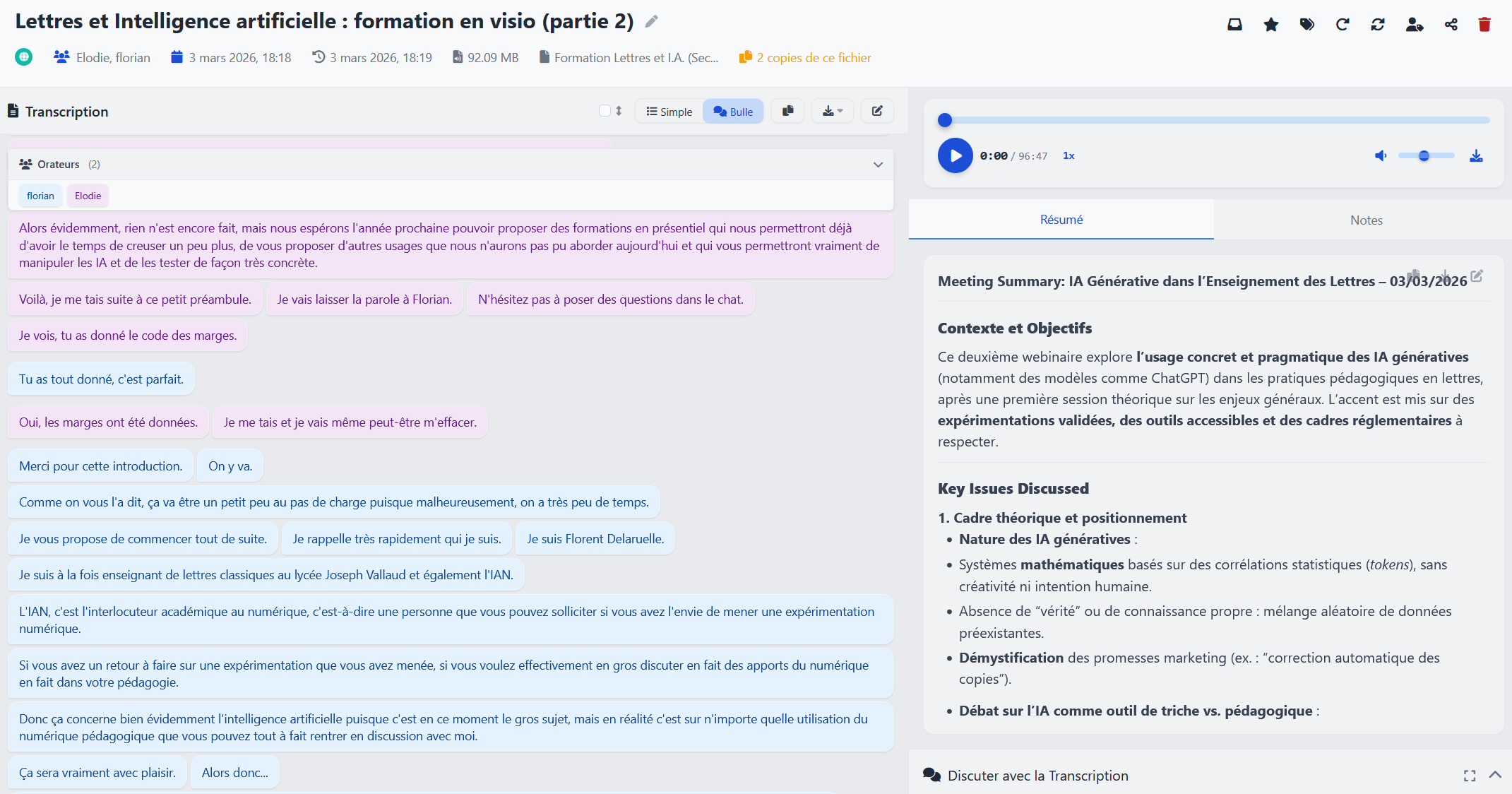The height and width of the screenshot is (794, 1512).
Task: Click the red trash delete icon
Action: click(x=1484, y=25)
